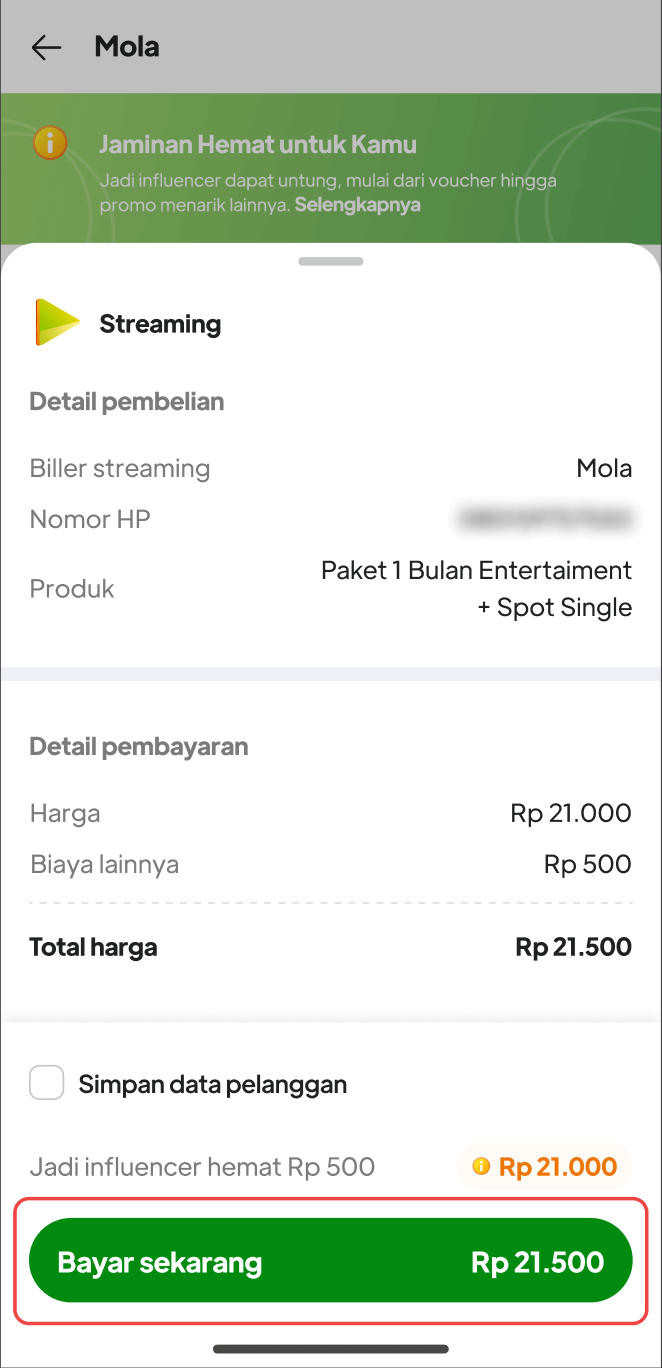Screen dimensions: 662x1368
Task: Tap the blurred Nomor HP value
Action: (x=544, y=518)
